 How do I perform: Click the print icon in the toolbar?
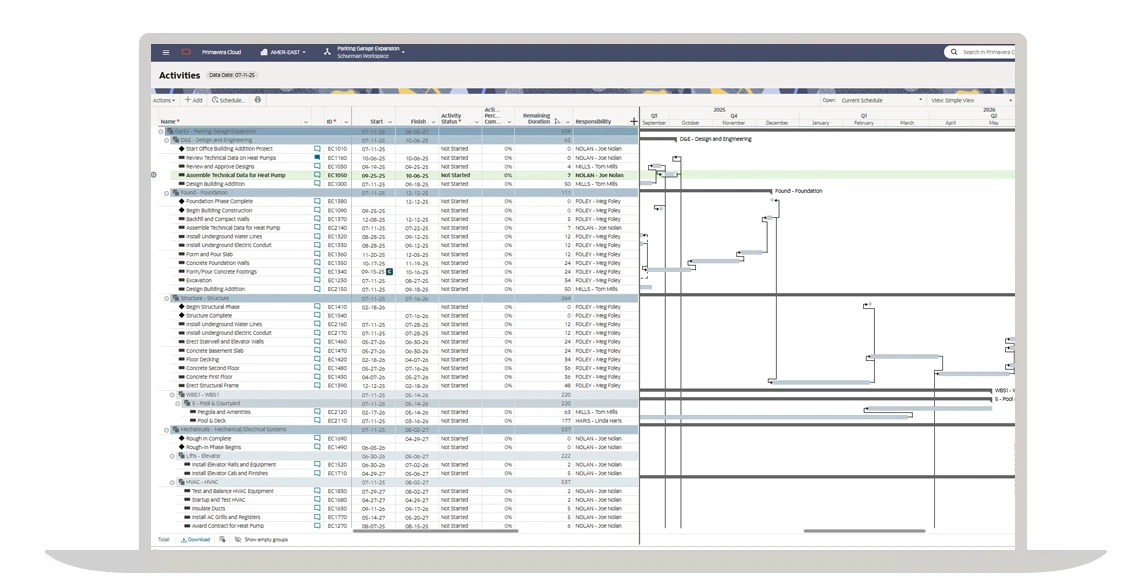258,99
